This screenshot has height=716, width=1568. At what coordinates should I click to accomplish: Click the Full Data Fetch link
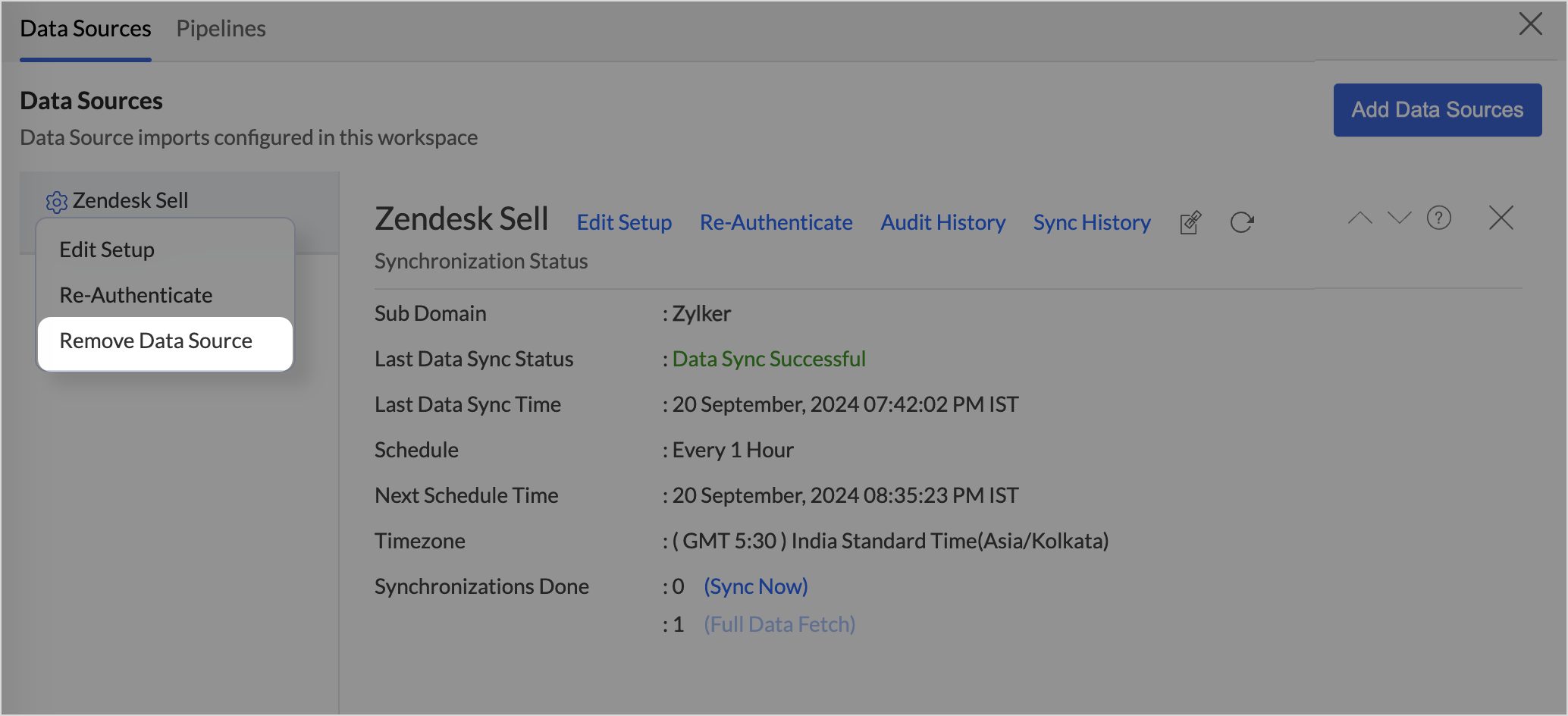point(779,624)
